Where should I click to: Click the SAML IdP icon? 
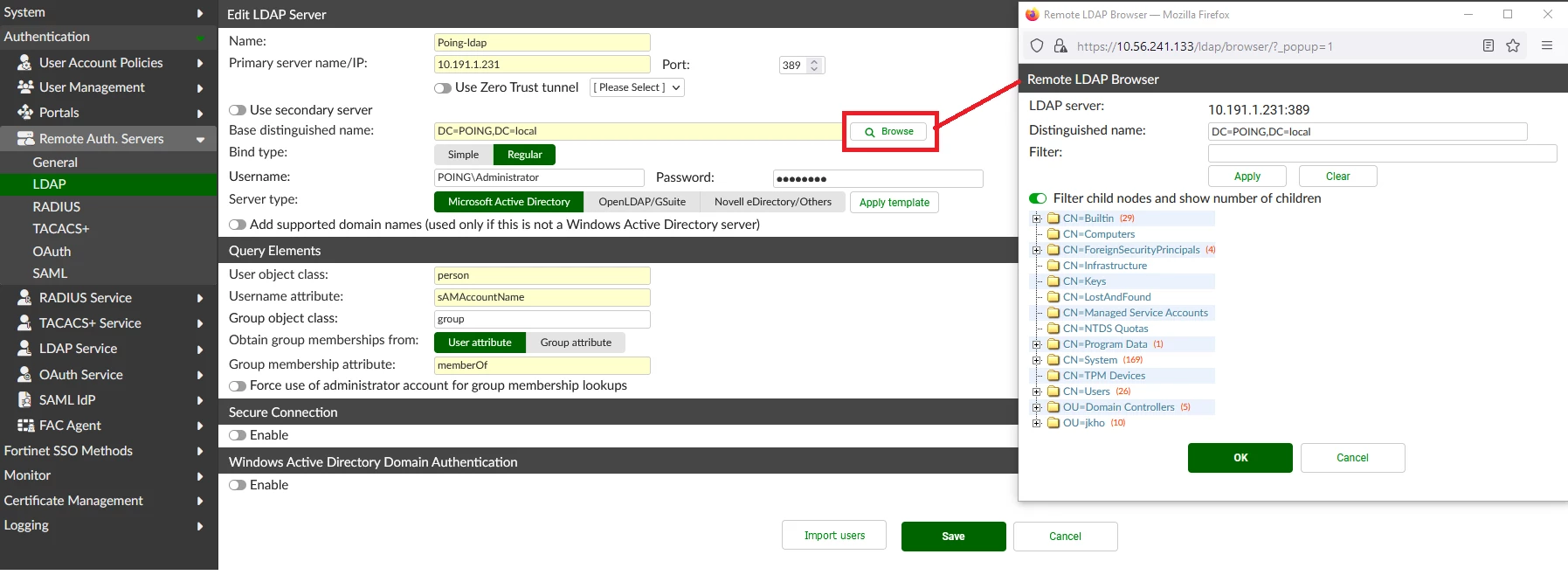point(24,400)
